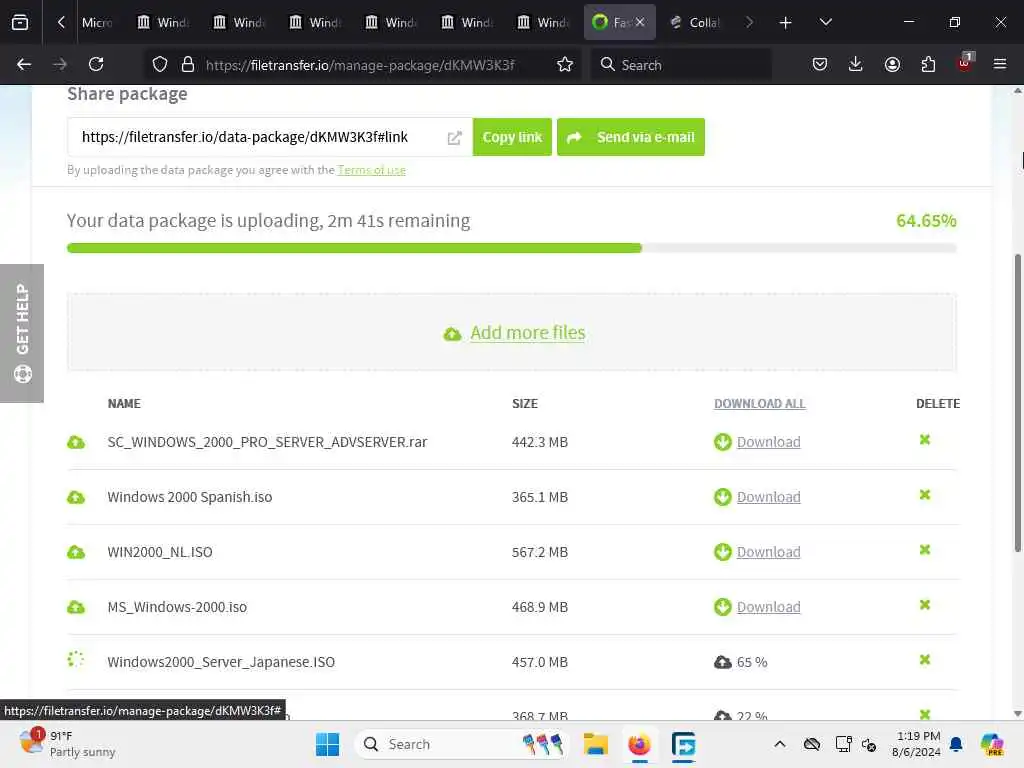Image resolution: width=1024 pixels, height=768 pixels.
Task: Open the weather widget showing 91°F
Action: pos(67,744)
